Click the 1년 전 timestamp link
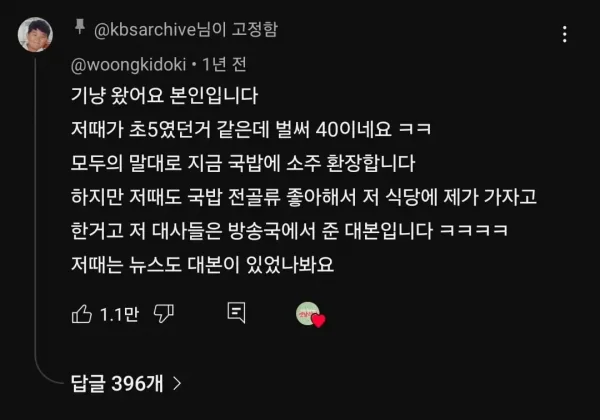Viewport: 600px width, 420px height. (224, 64)
